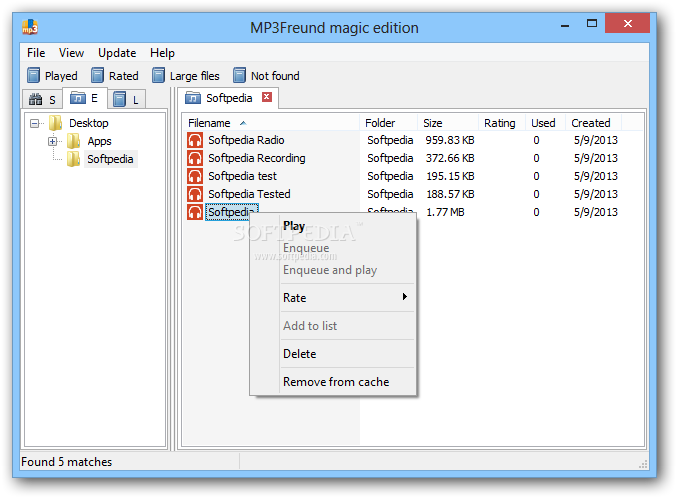Click the MP3Freund app icon in title bar
Screen dimensions: 677x498
[x=30, y=27]
